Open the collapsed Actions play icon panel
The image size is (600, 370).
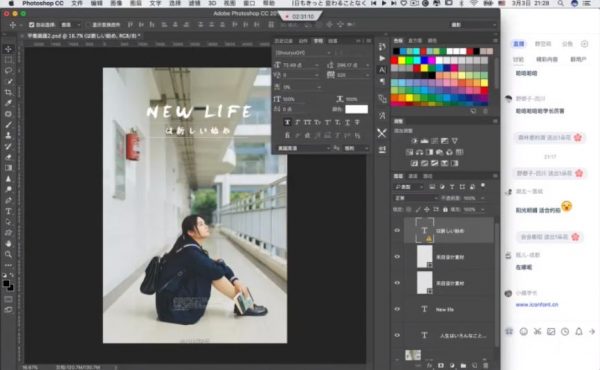click(x=382, y=58)
